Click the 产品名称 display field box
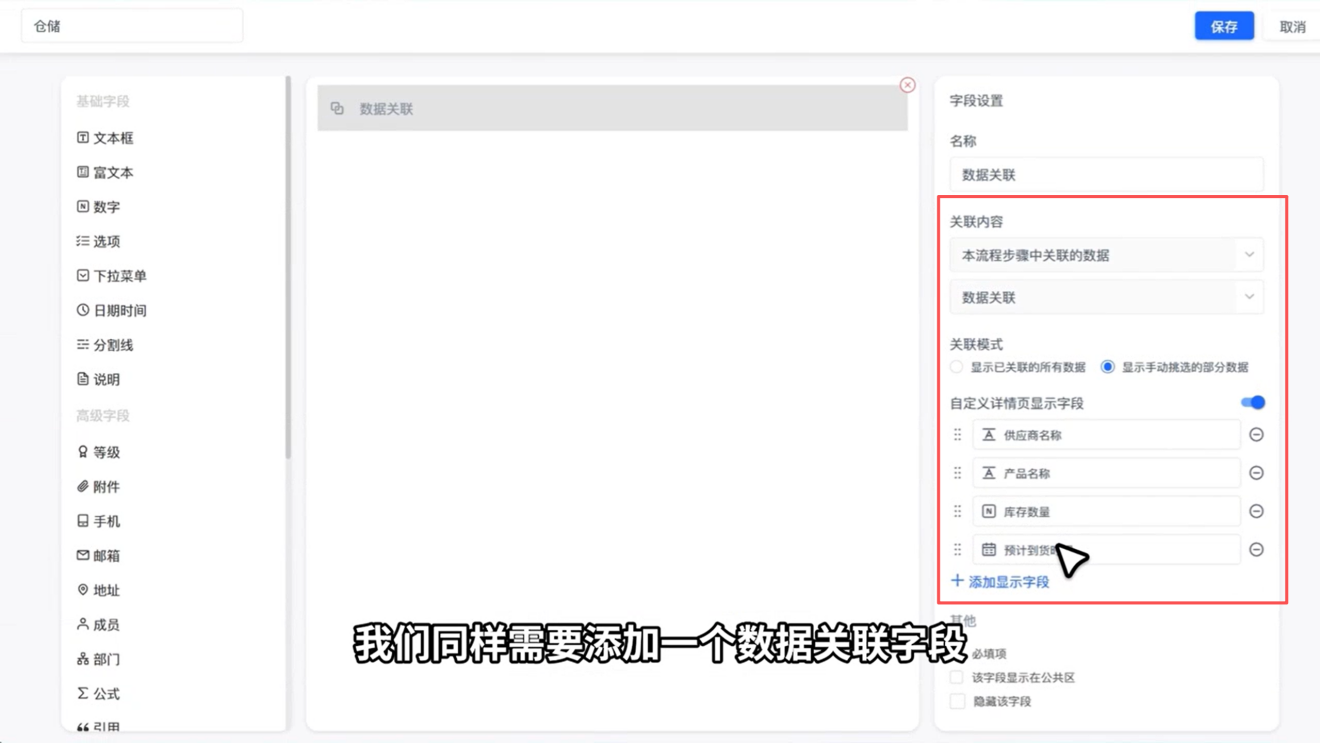1320x743 pixels. click(x=1106, y=473)
